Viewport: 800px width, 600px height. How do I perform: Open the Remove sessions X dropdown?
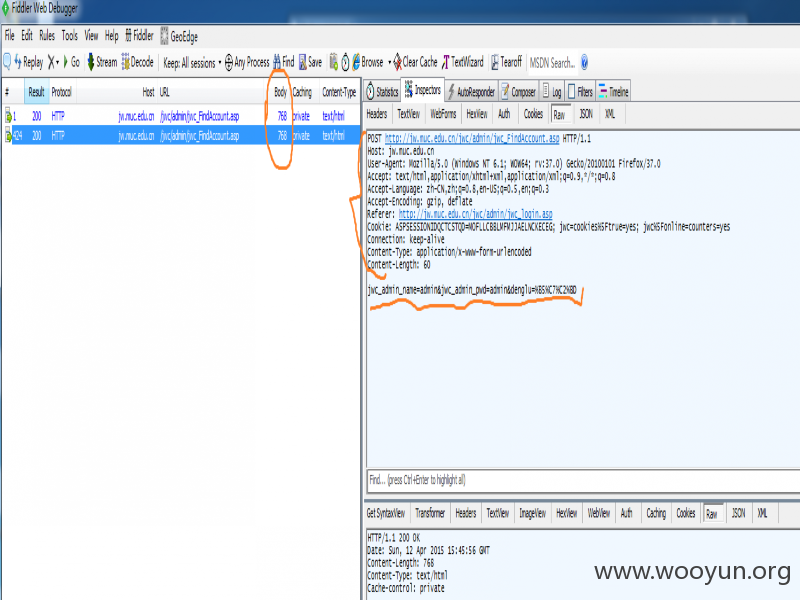tap(54, 62)
